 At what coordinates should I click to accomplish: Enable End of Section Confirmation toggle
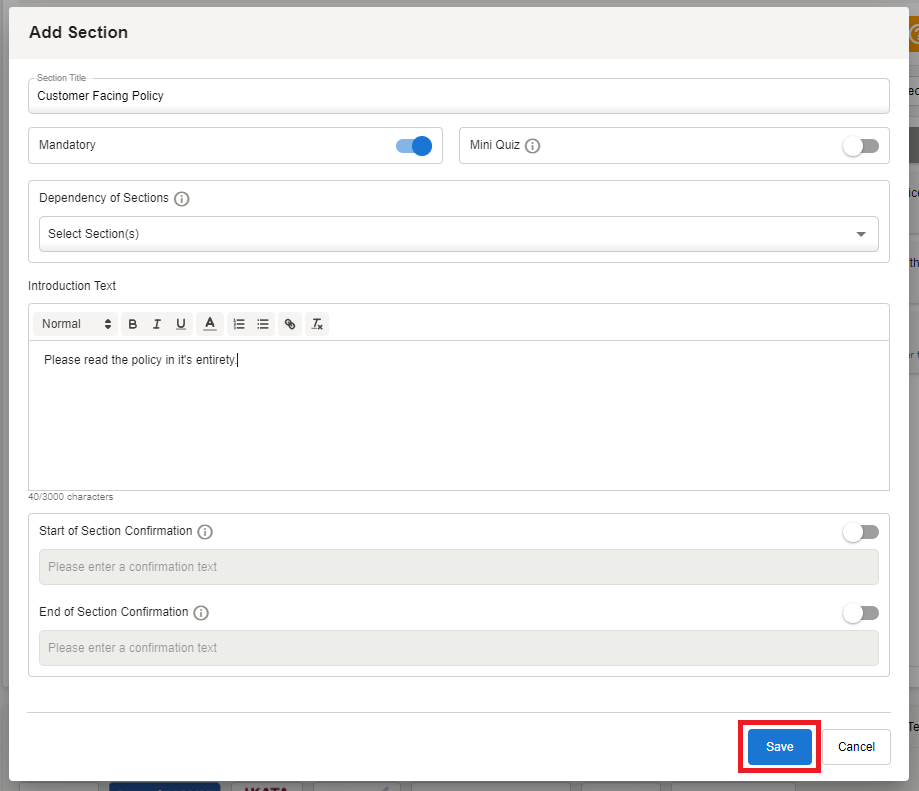click(860, 613)
